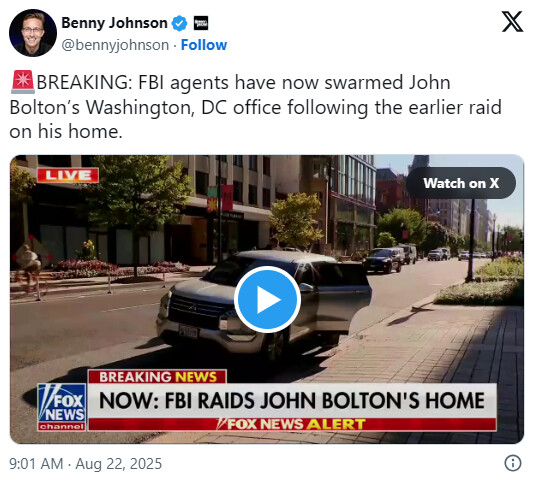Screen dimensions: 538x483
Task: Follow Benny Johnson
Action: point(204,45)
